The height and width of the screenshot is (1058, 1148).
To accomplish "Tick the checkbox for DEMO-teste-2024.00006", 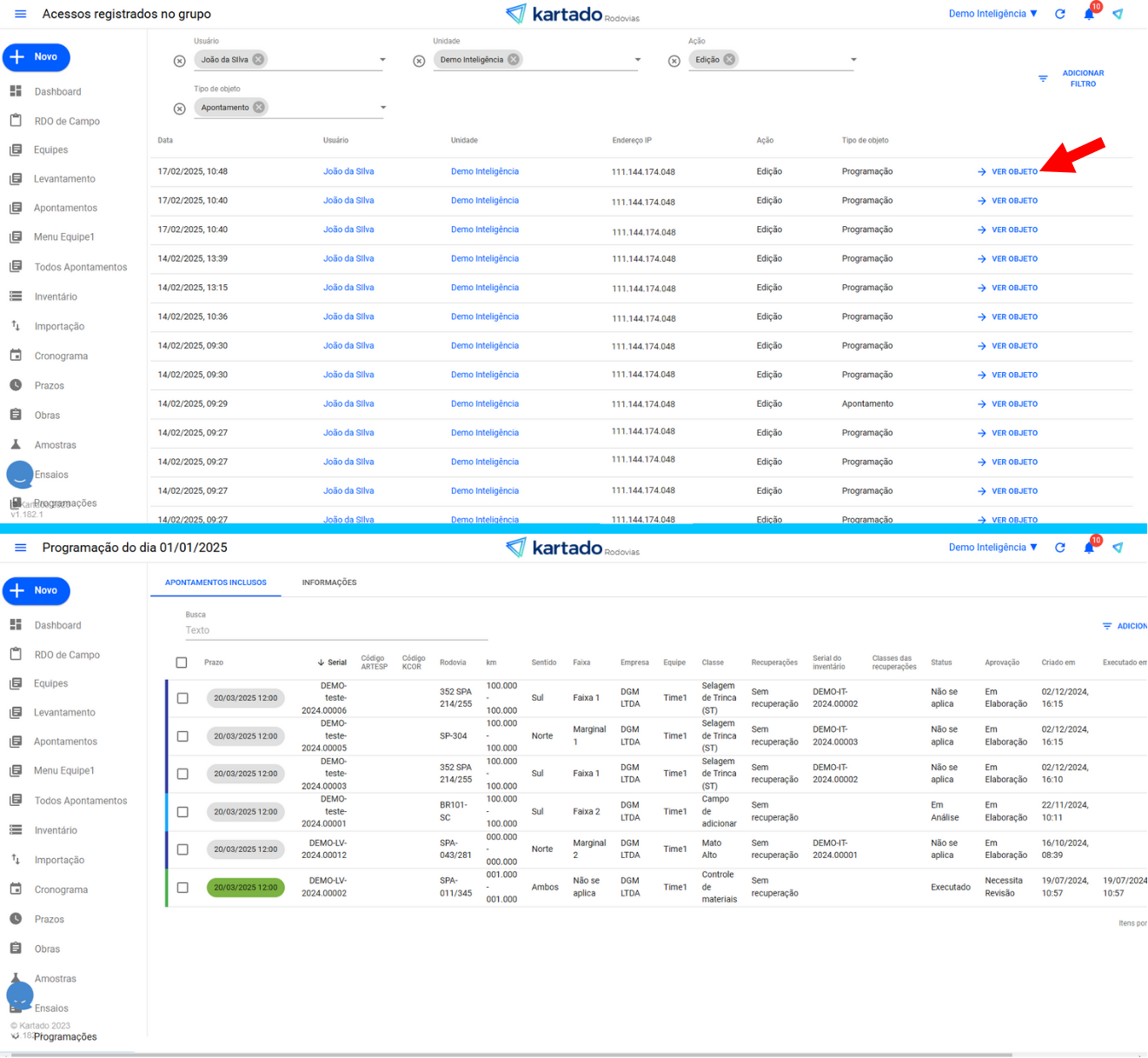I will tap(182, 698).
